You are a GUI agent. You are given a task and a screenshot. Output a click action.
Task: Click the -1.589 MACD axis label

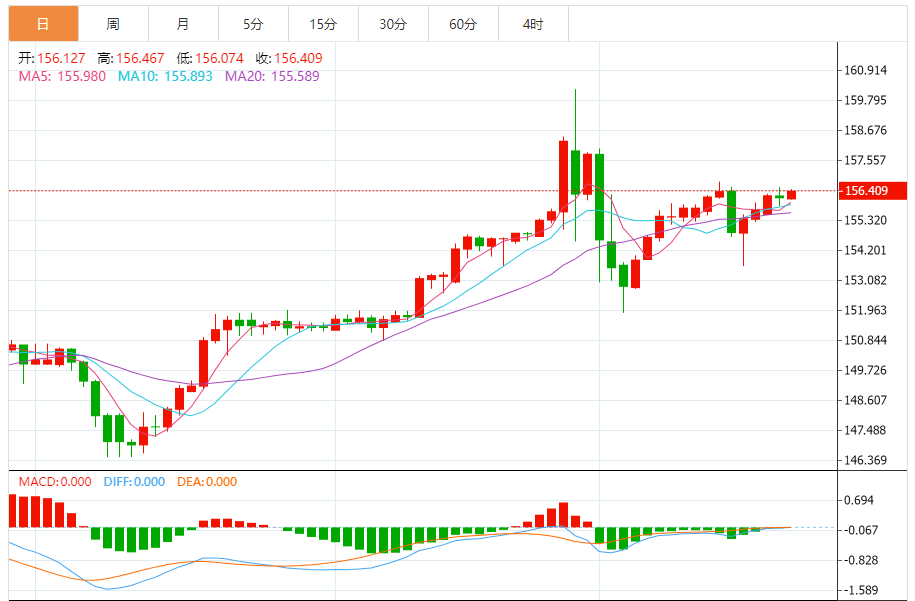click(x=861, y=590)
